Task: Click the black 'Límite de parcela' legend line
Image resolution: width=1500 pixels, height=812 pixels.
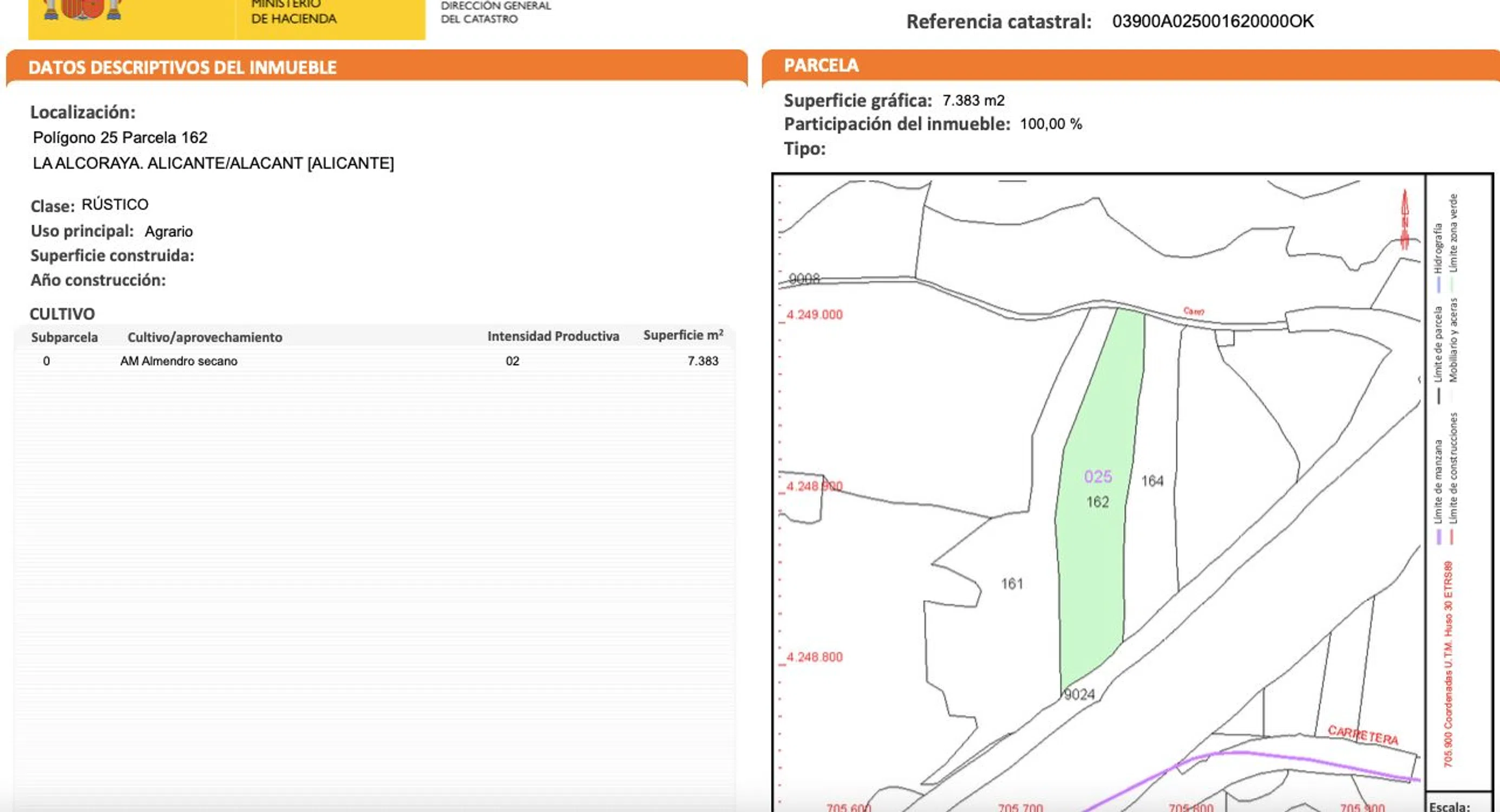Action: click(x=1438, y=396)
